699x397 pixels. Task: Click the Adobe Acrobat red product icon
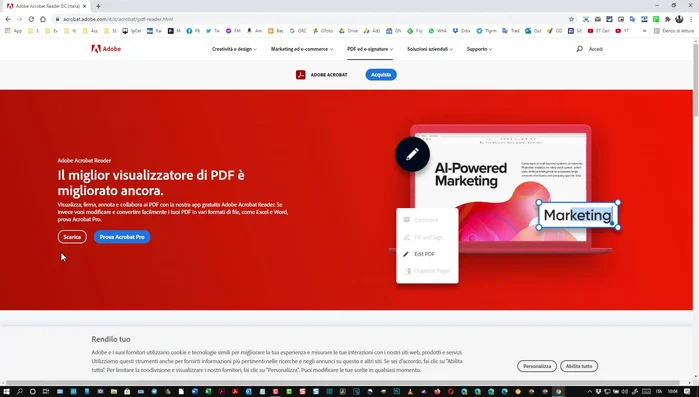[300, 75]
